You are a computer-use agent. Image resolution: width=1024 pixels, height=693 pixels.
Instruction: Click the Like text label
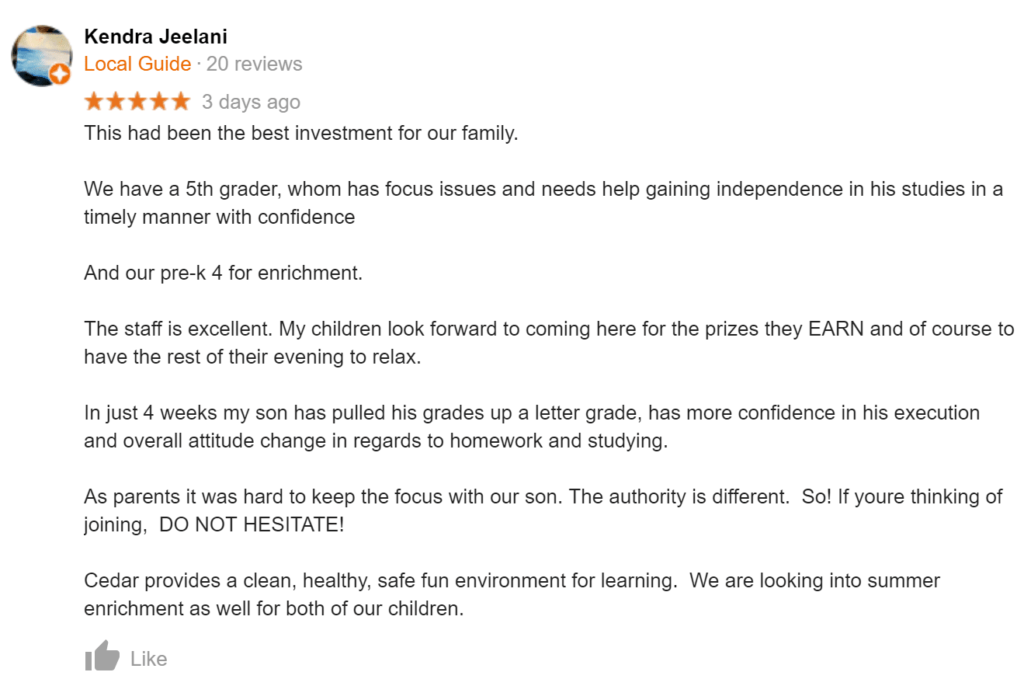[x=149, y=658]
